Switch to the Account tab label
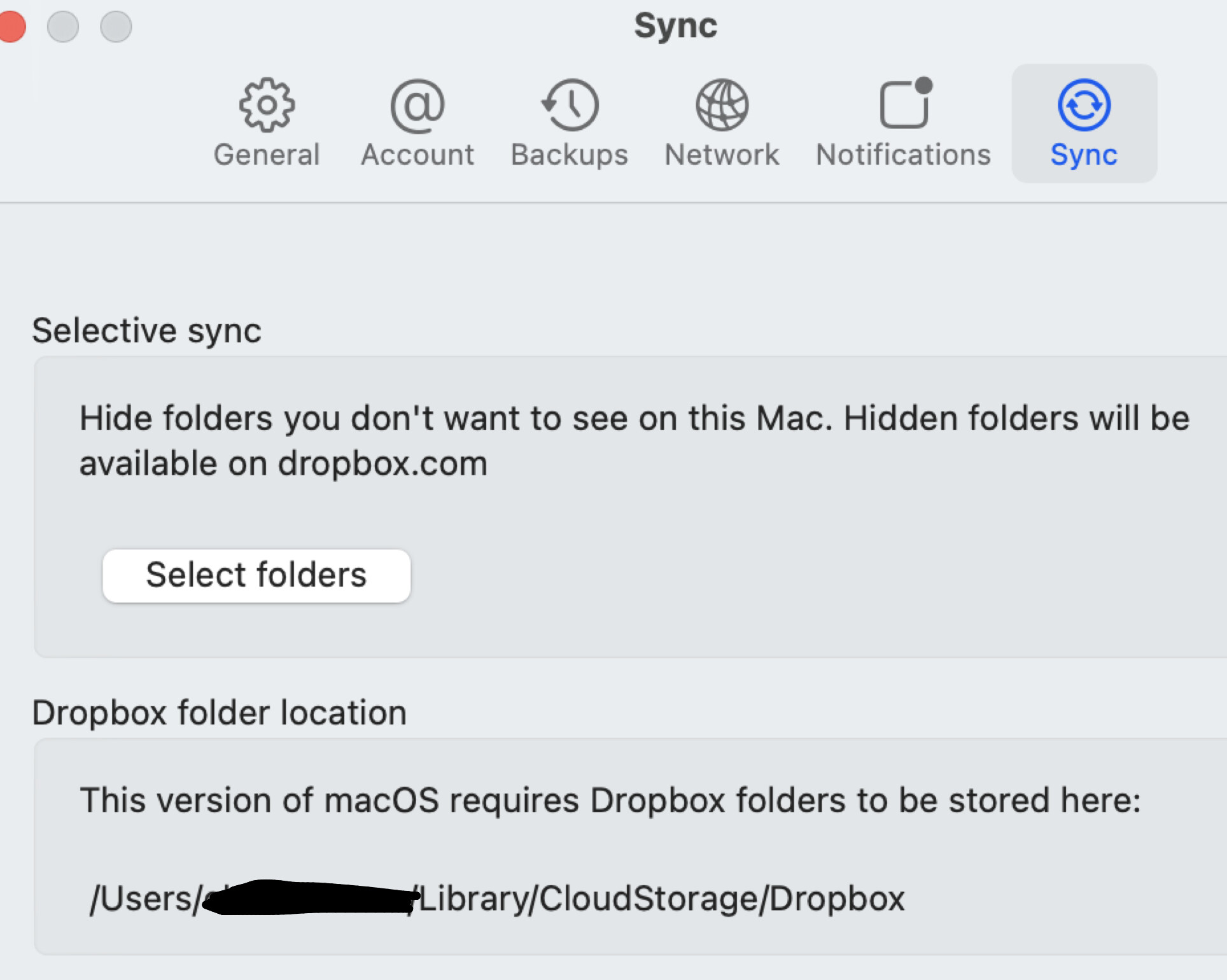Screen dimensions: 1227x980 tap(417, 155)
